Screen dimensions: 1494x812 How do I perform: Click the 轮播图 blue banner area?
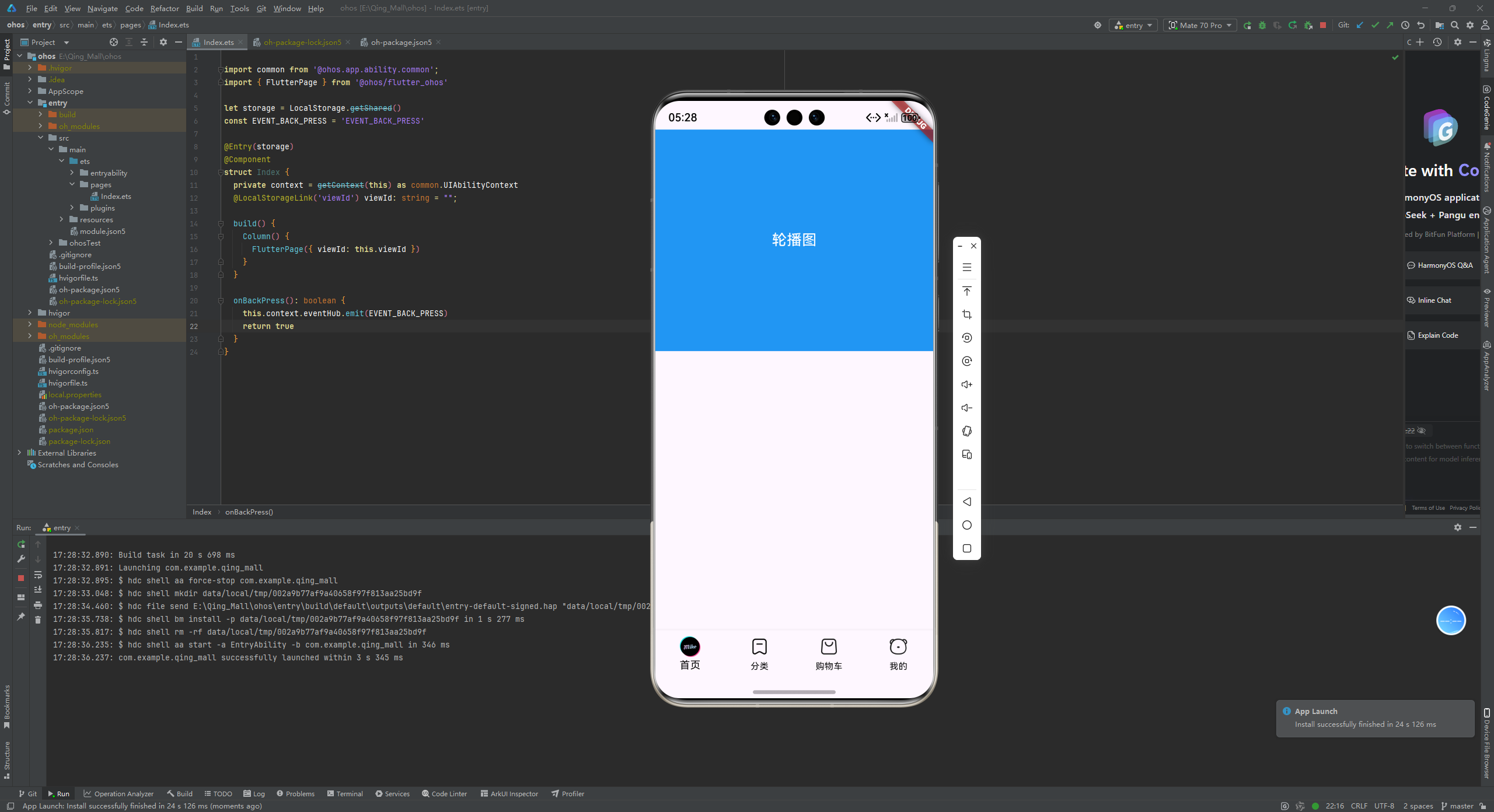794,240
